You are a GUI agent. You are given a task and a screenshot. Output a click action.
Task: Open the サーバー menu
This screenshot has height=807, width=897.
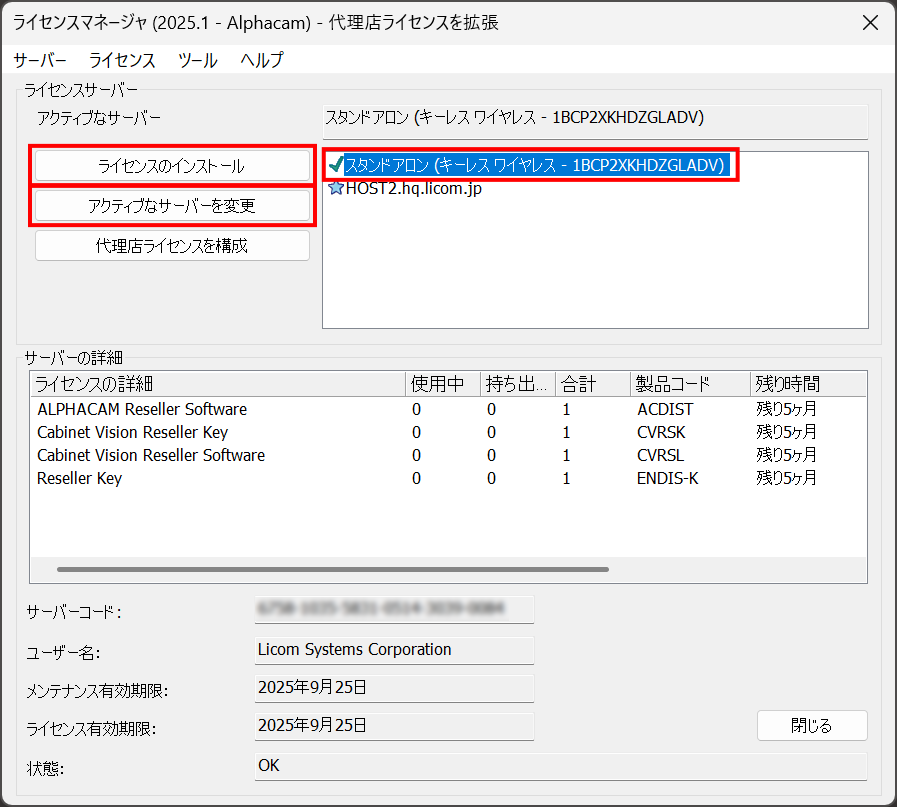pyautogui.click(x=40, y=60)
